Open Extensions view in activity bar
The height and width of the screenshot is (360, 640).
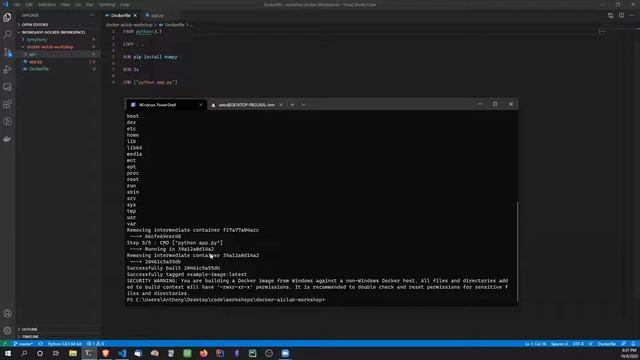coord(7,104)
